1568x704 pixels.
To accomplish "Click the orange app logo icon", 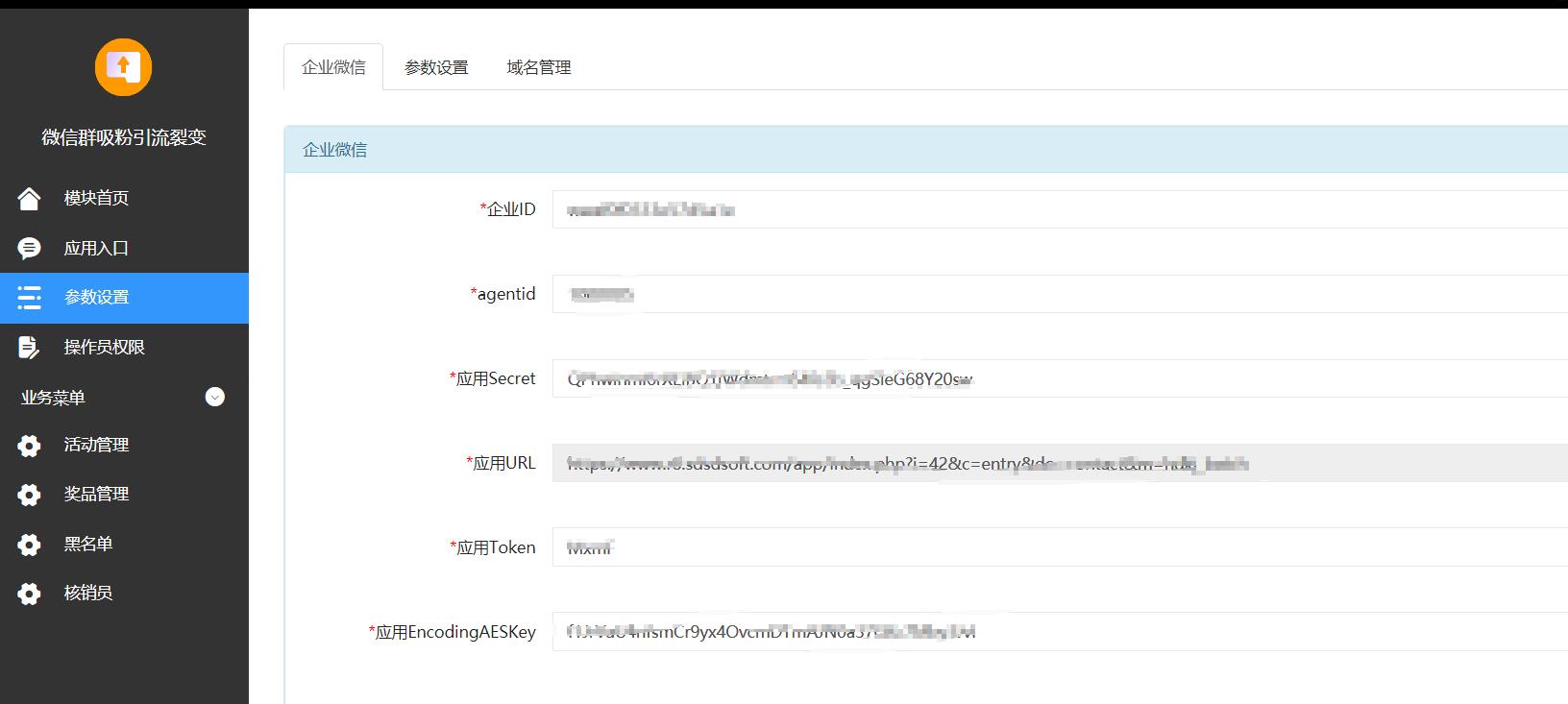I will point(123,67).
